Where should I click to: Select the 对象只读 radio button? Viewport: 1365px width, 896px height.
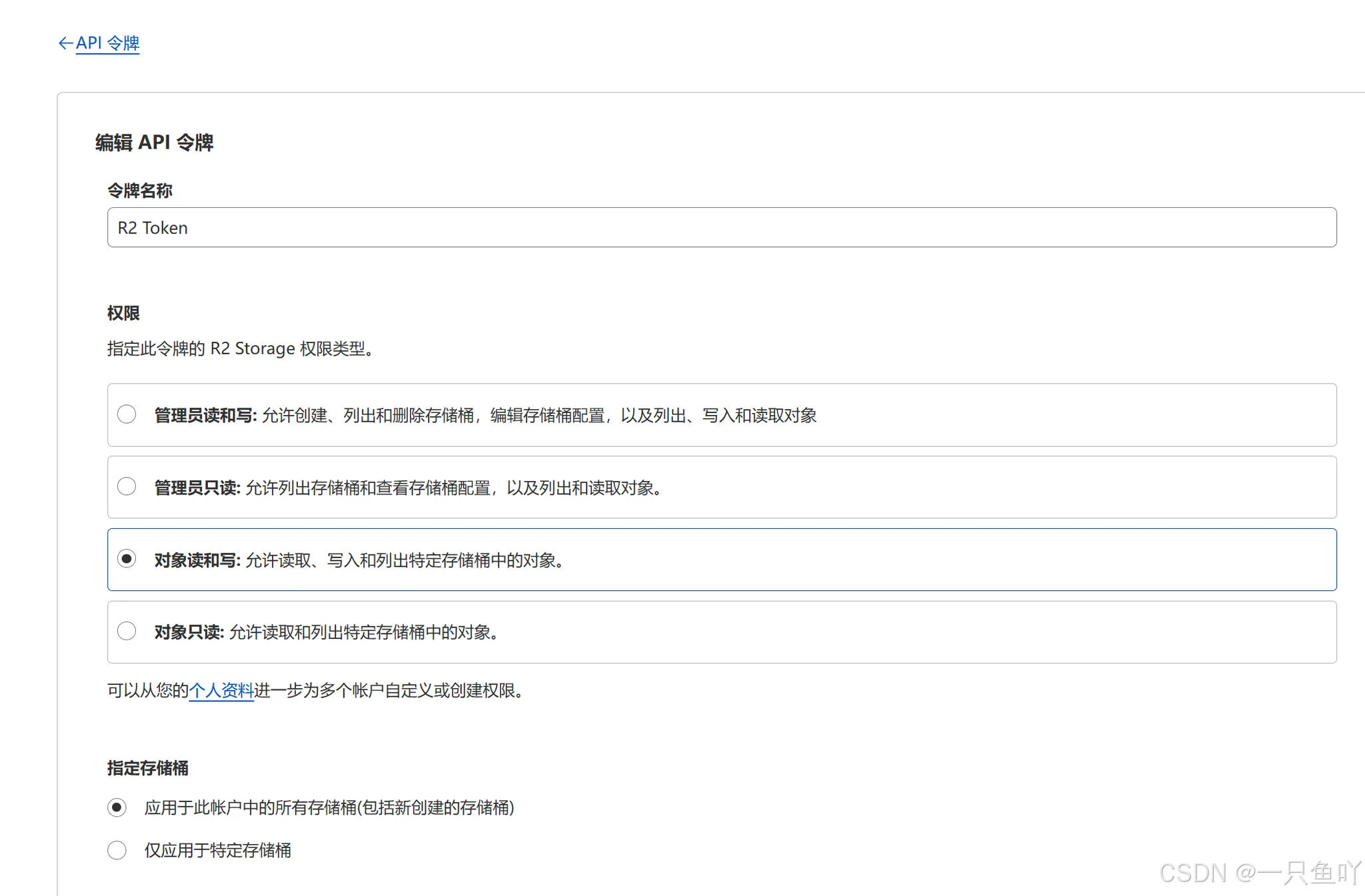click(x=127, y=631)
